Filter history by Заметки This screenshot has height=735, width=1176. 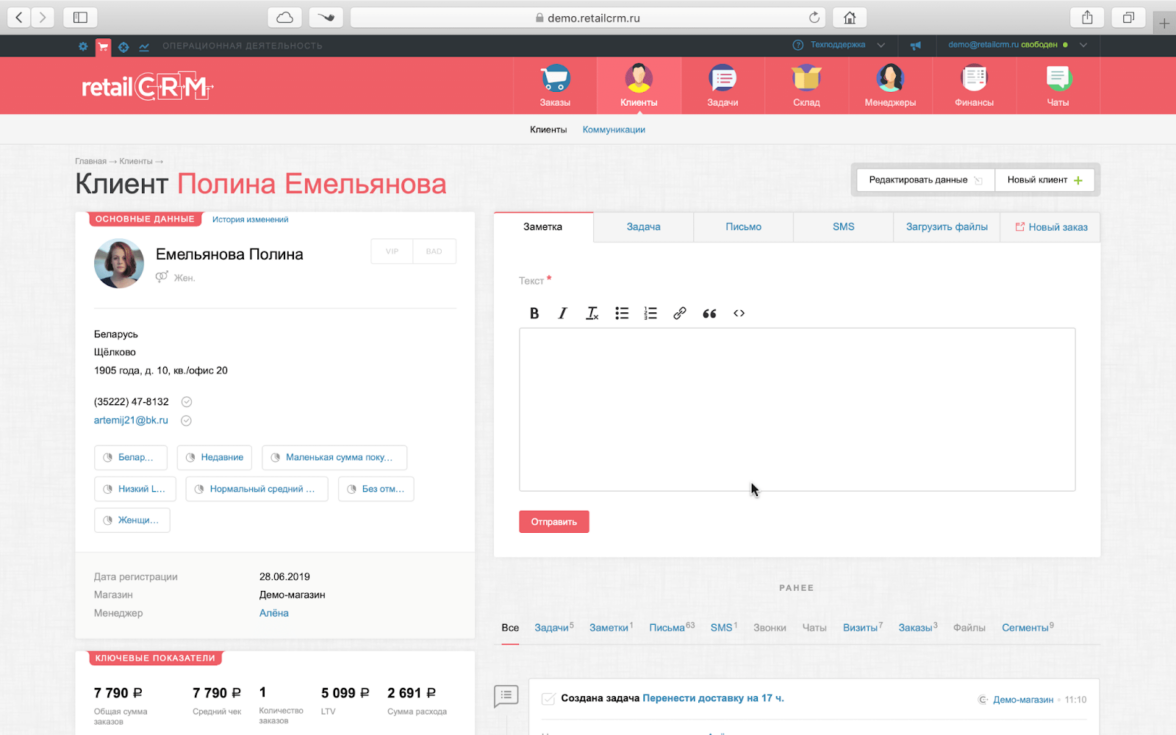(610, 628)
